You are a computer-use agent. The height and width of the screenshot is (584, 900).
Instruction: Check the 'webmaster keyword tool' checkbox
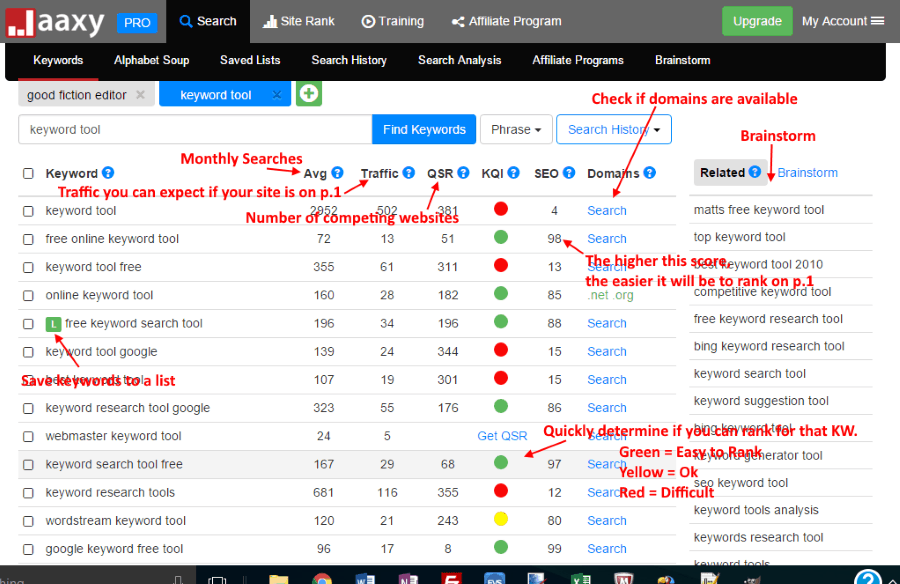click(28, 436)
